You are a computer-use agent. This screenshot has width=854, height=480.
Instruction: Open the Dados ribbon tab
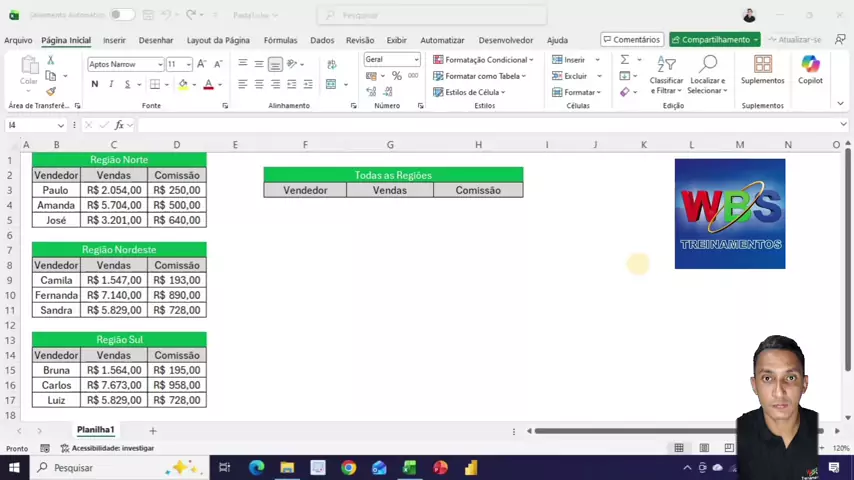tap(322, 40)
